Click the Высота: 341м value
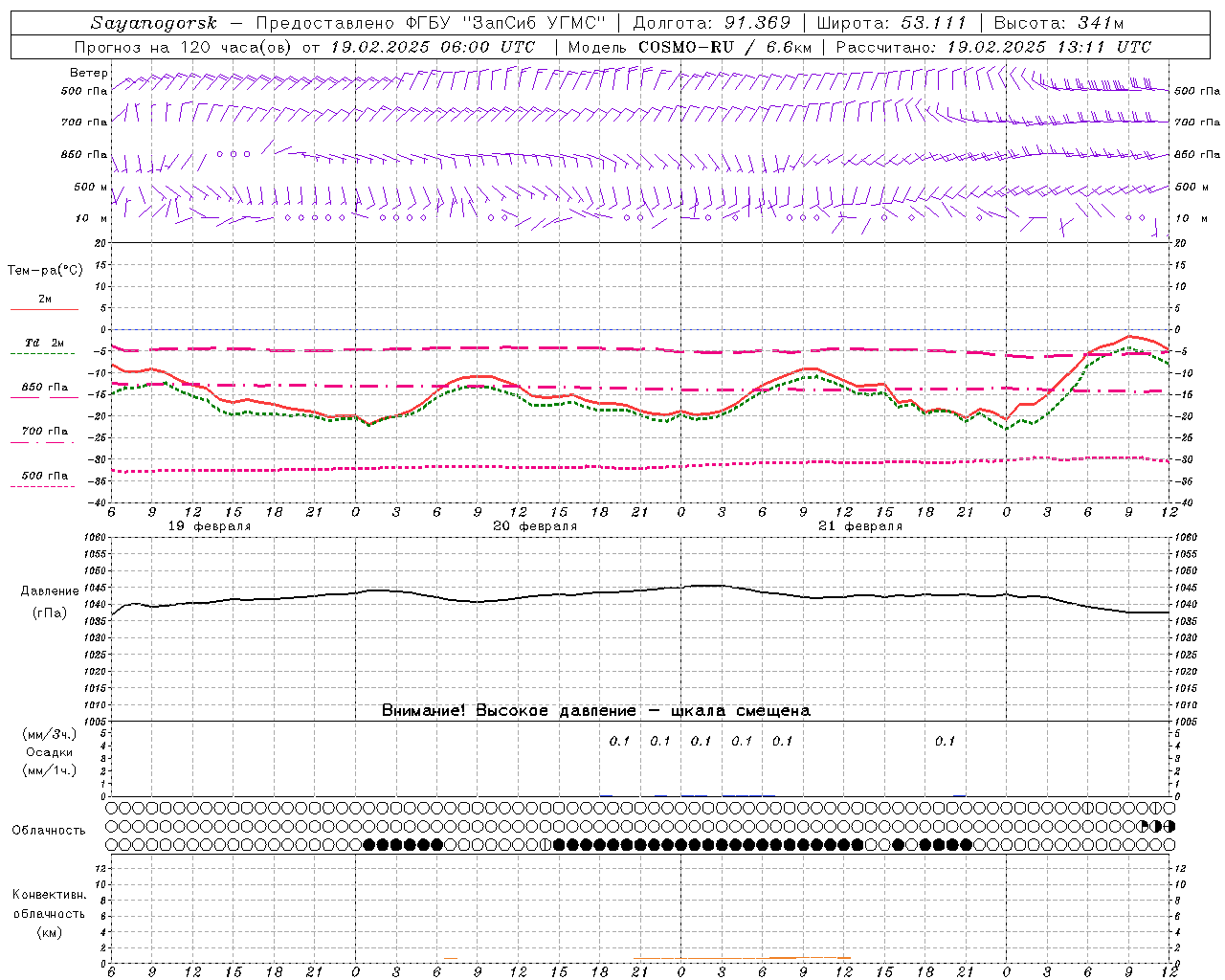Image resolution: width=1225 pixels, height=980 pixels. click(x=1058, y=23)
